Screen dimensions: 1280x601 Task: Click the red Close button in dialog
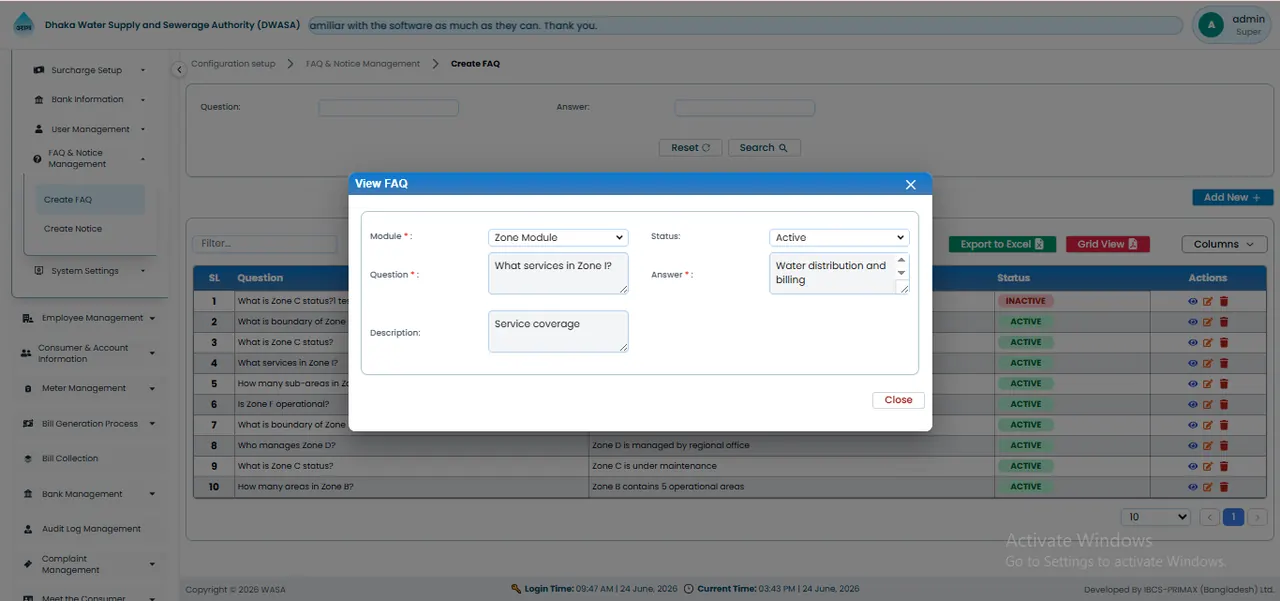[x=898, y=400]
